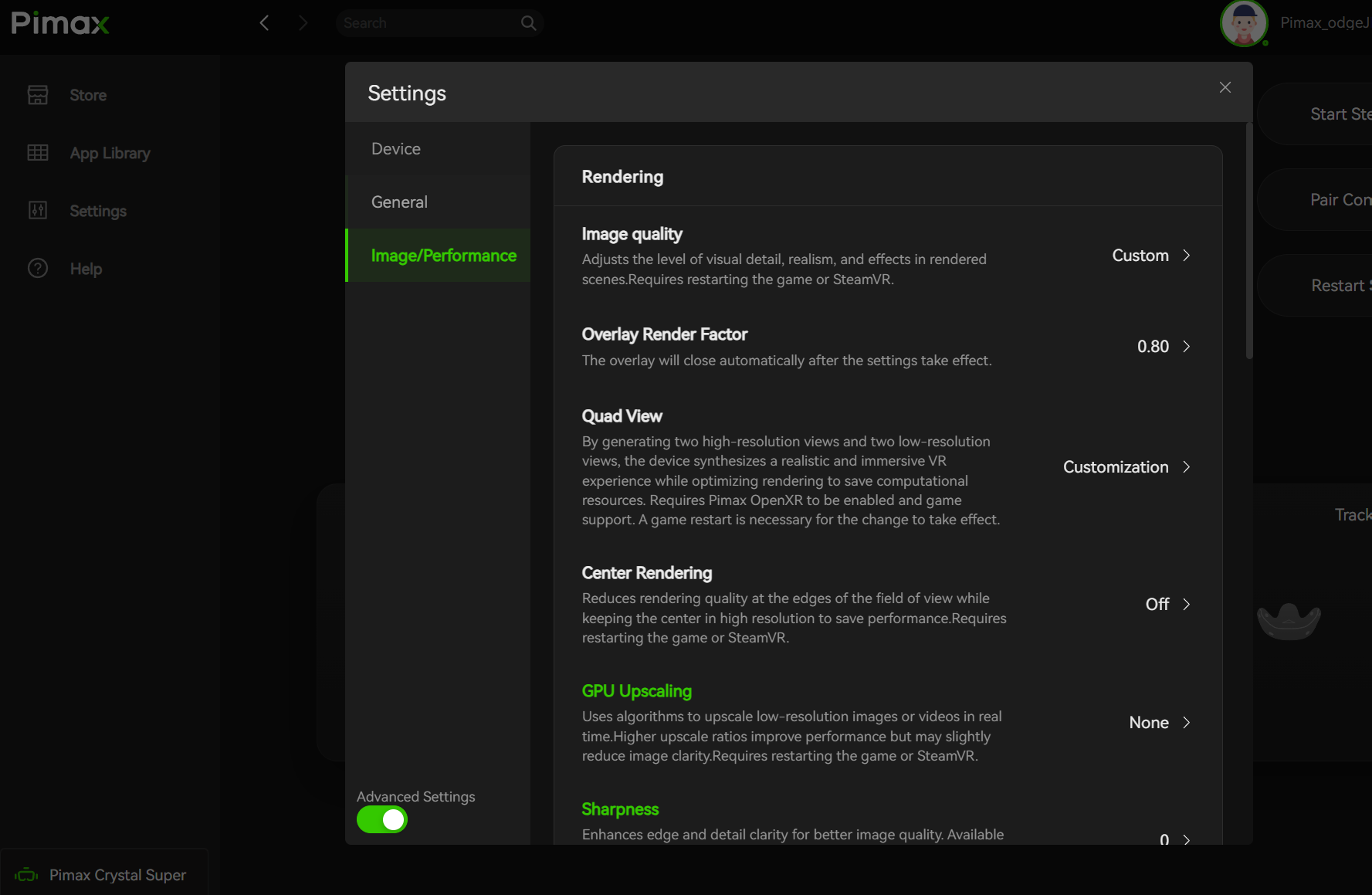Click the App Library grid icon
Viewport: 1372px width, 895px height.
click(x=38, y=153)
